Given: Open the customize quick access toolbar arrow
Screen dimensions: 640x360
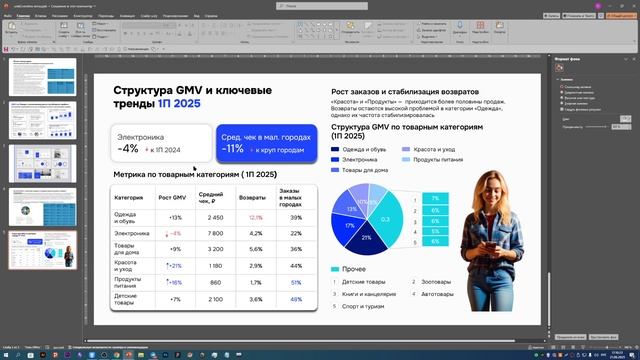Looking at the screenshot, I should click(163, 49).
